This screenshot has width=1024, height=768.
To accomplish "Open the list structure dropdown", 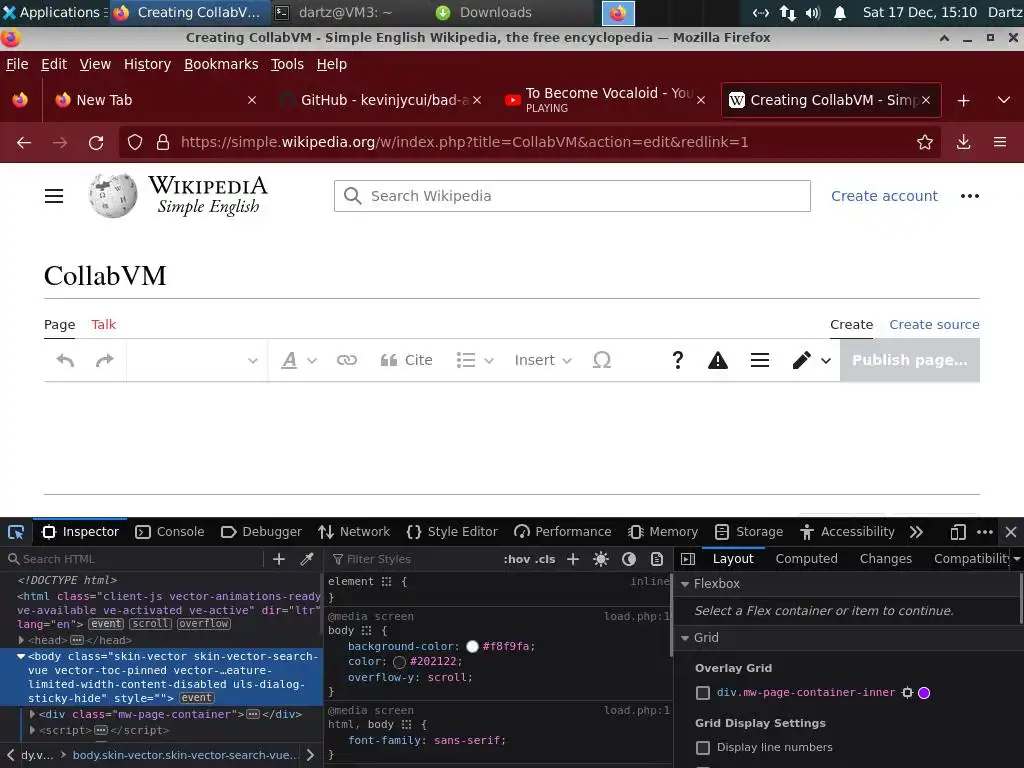I will click(x=475, y=360).
